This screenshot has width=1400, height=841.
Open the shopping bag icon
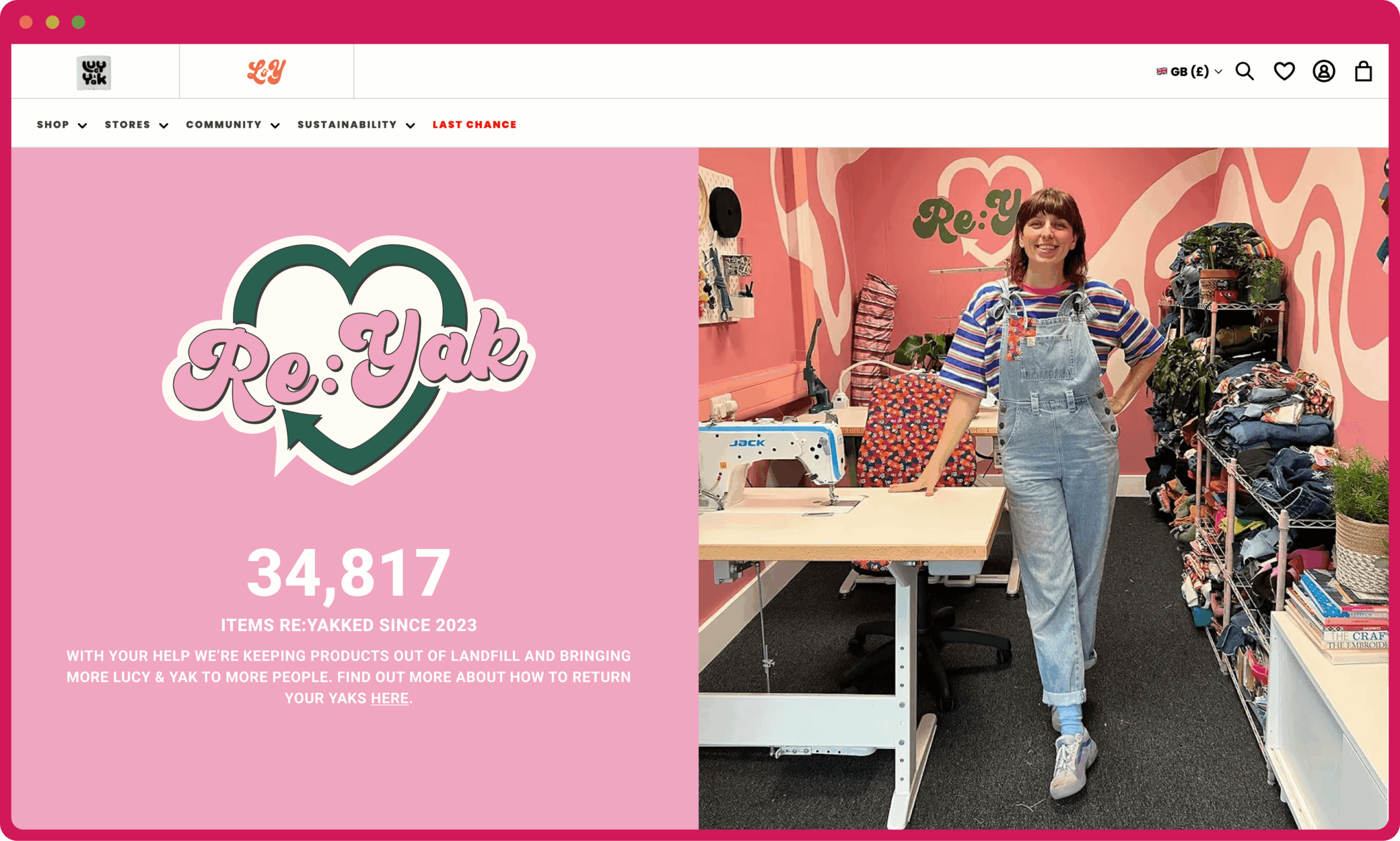[x=1363, y=72]
